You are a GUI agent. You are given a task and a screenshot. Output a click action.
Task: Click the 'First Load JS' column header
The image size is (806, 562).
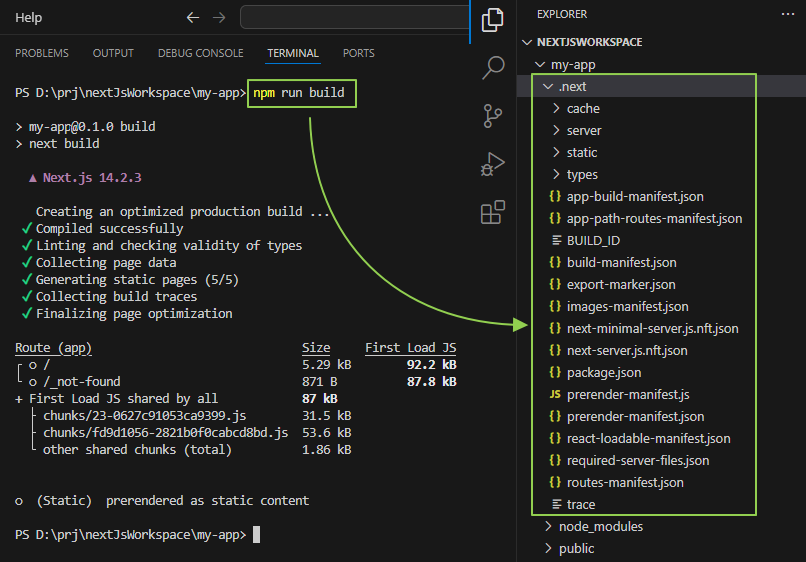(x=411, y=348)
